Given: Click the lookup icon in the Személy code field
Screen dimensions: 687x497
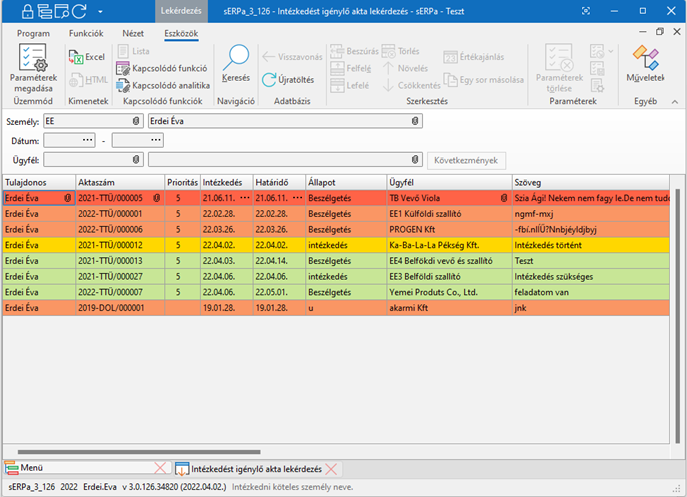Looking at the screenshot, I should (136, 121).
